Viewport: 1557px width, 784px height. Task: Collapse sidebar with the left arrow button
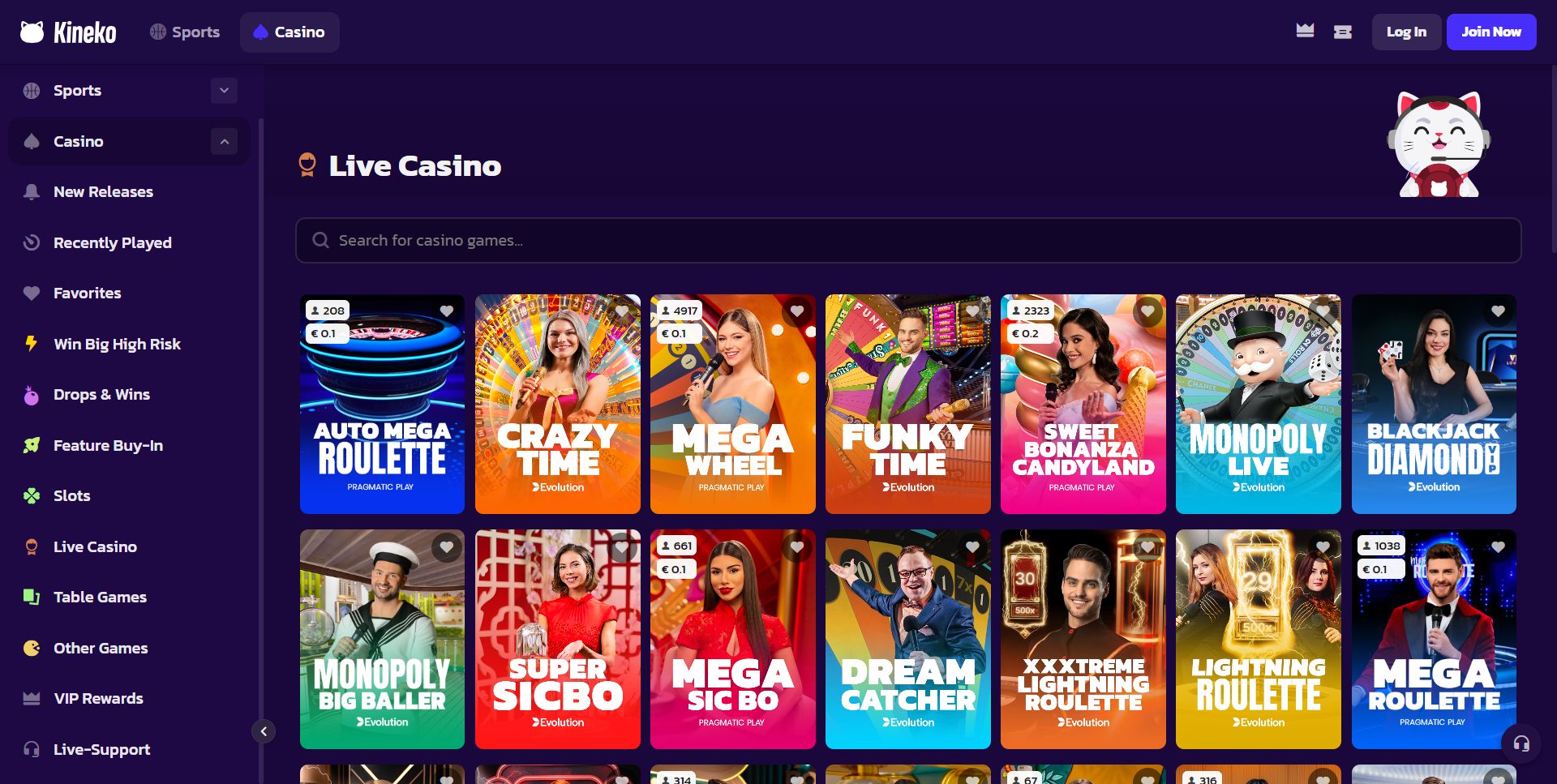[x=264, y=731]
